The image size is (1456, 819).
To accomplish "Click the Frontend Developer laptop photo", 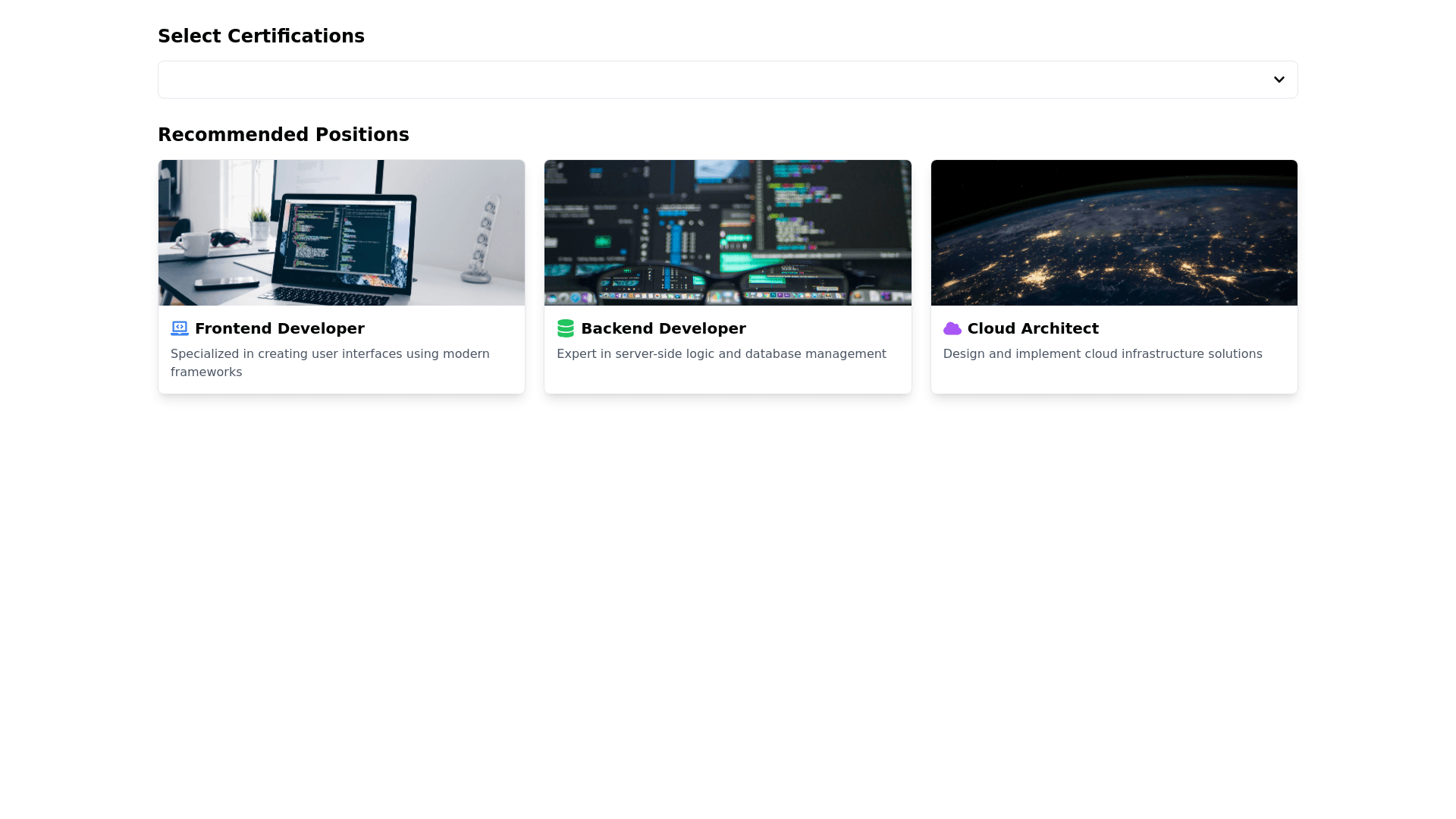I will [341, 232].
